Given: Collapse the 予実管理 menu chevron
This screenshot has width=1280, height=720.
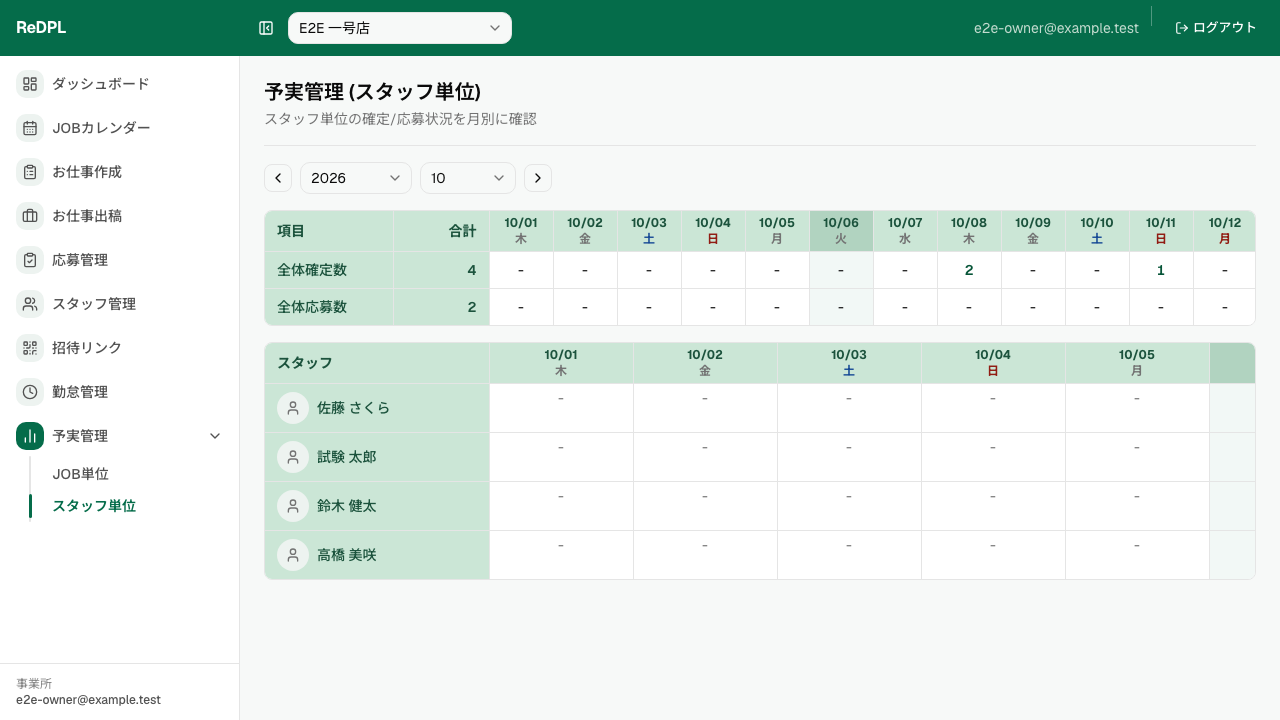Looking at the screenshot, I should click(214, 436).
